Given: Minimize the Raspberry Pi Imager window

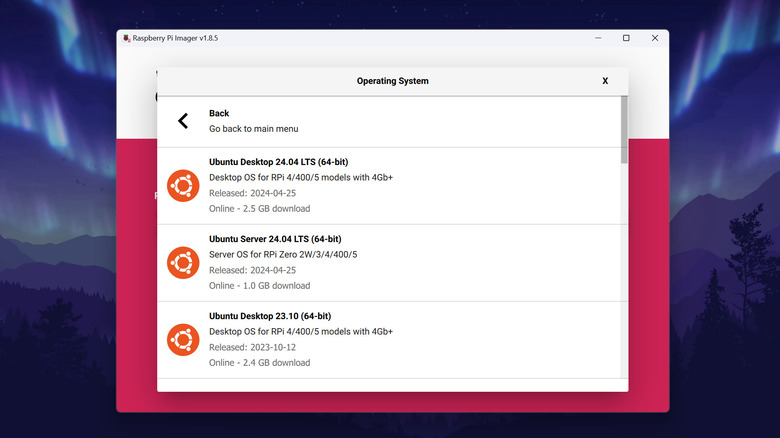Looking at the screenshot, I should [598, 38].
